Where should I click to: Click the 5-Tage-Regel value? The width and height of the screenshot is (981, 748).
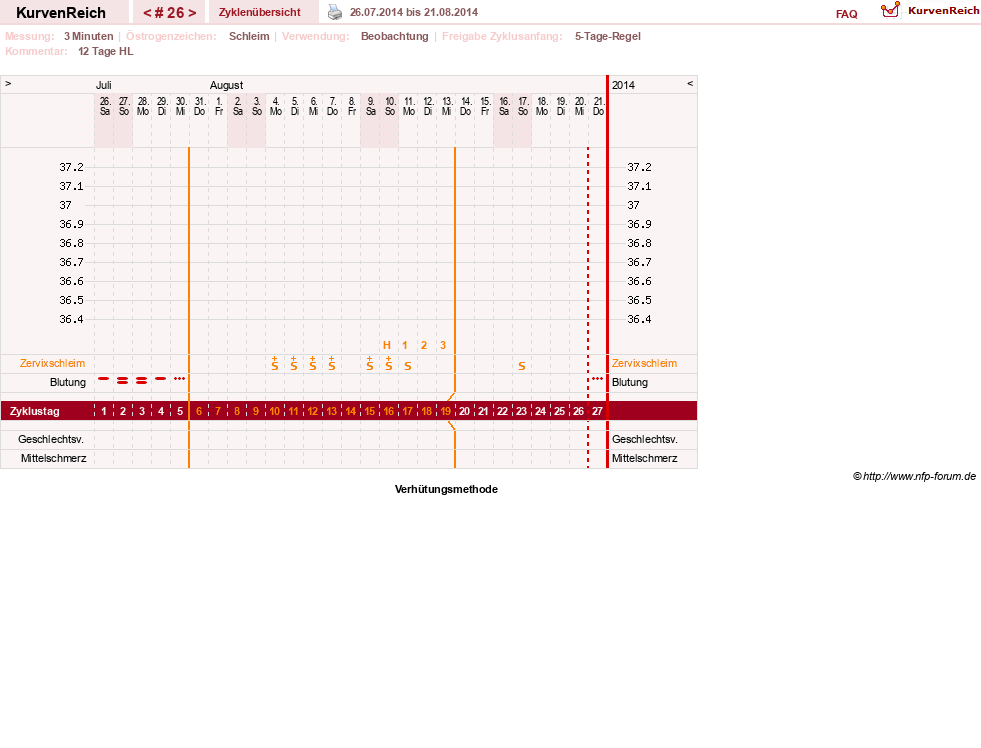[607, 36]
